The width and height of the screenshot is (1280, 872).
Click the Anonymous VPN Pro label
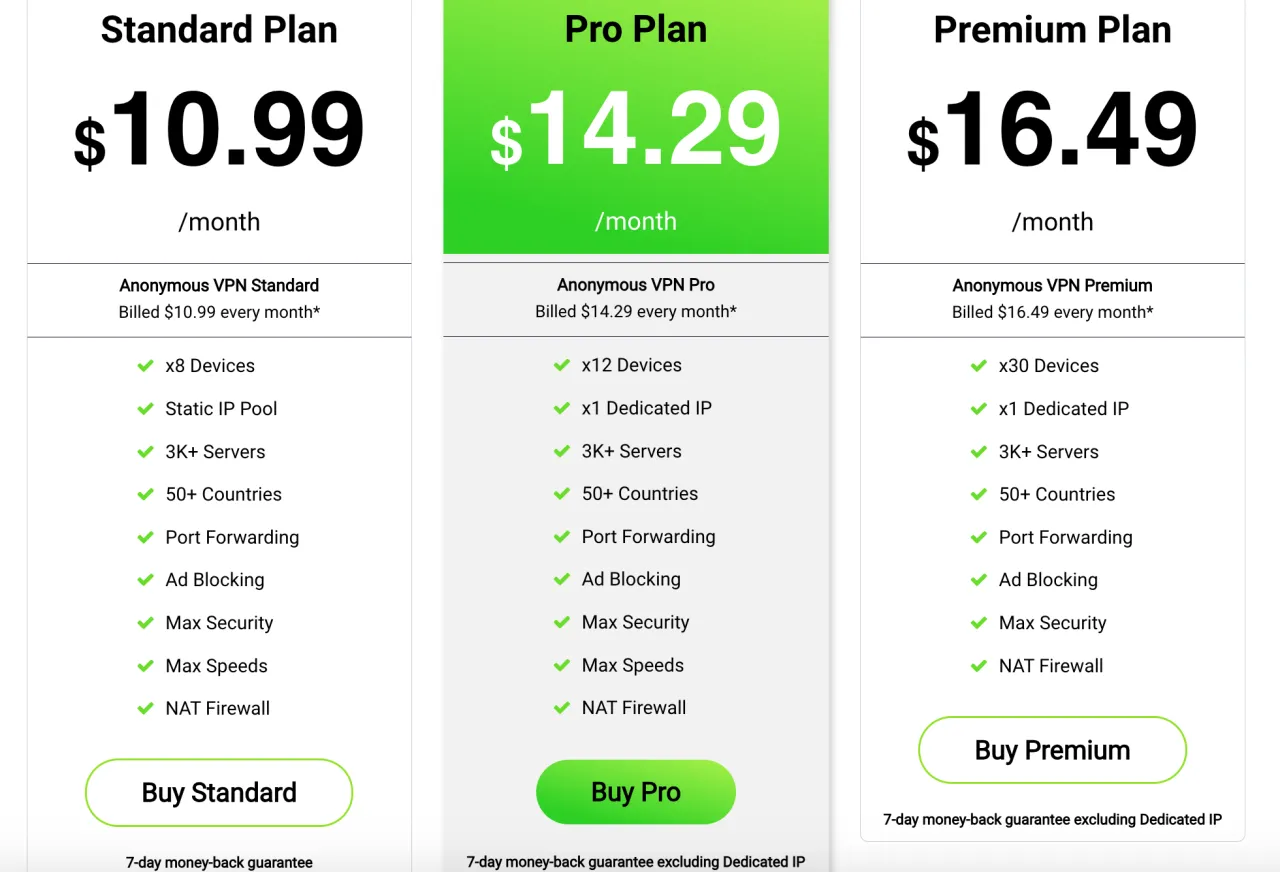[636, 285]
